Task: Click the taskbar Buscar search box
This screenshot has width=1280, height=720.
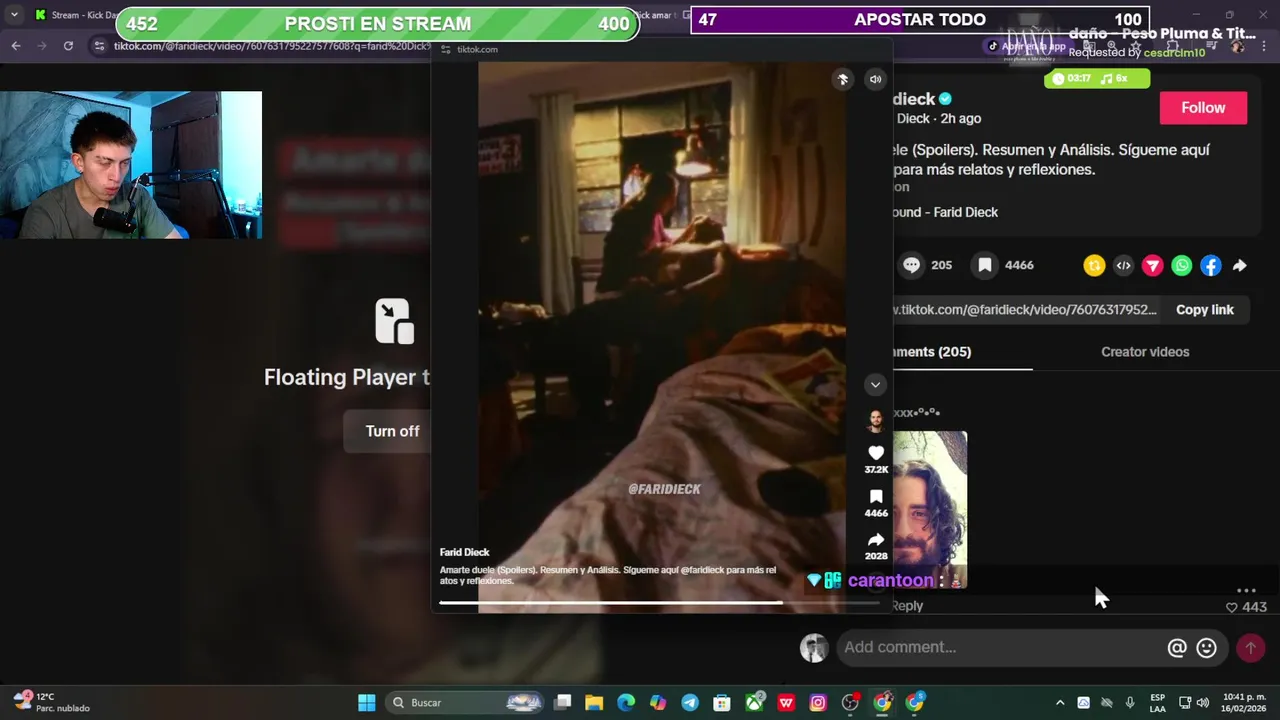Action: click(465, 703)
